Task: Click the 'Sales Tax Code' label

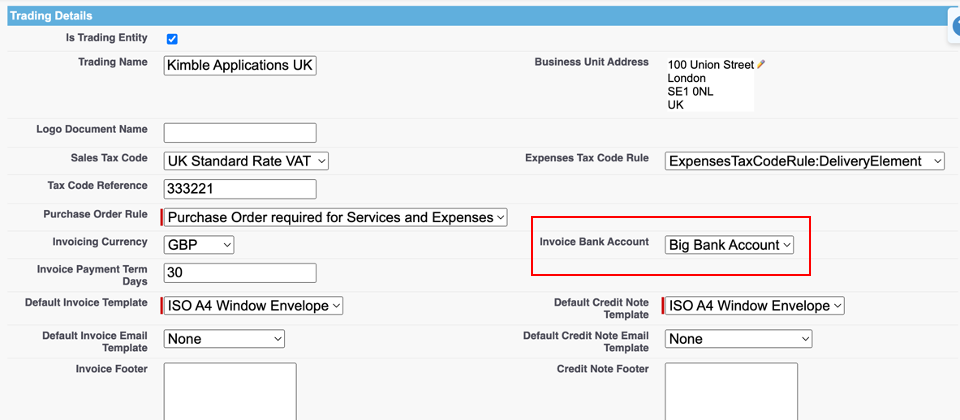Action: point(109,158)
